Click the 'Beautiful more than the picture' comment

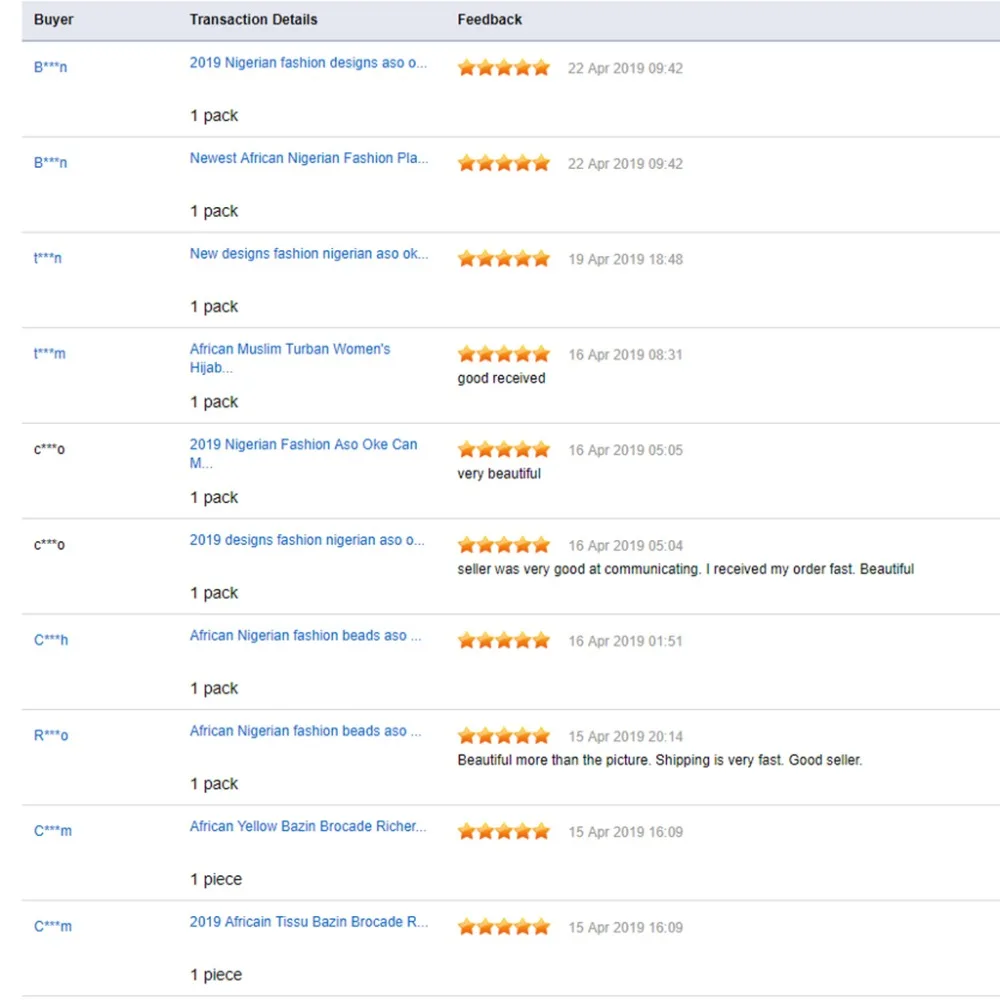click(659, 760)
